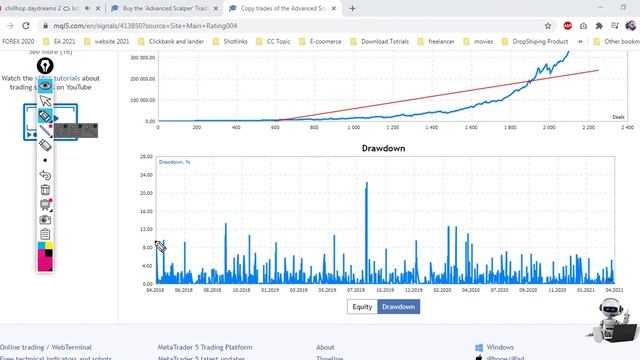
Task: Click the forward navigation arrow
Action: [10, 26]
